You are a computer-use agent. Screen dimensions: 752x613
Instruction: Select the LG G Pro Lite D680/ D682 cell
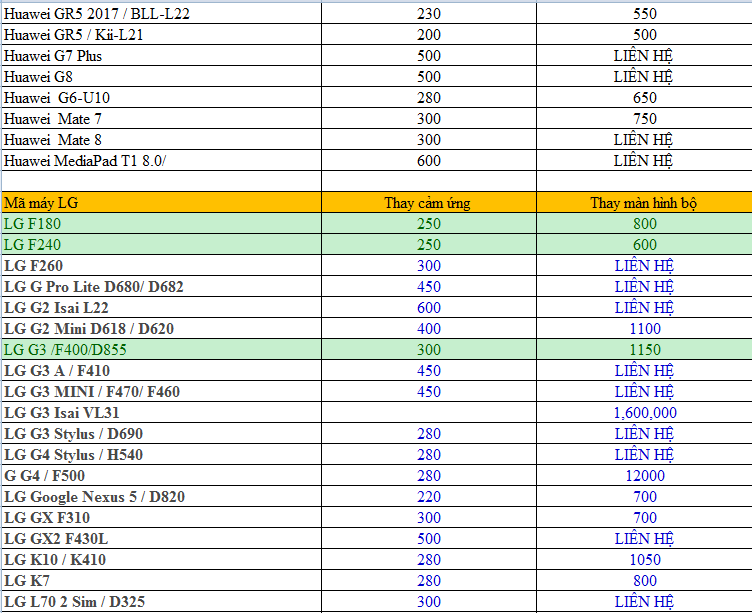(162, 286)
